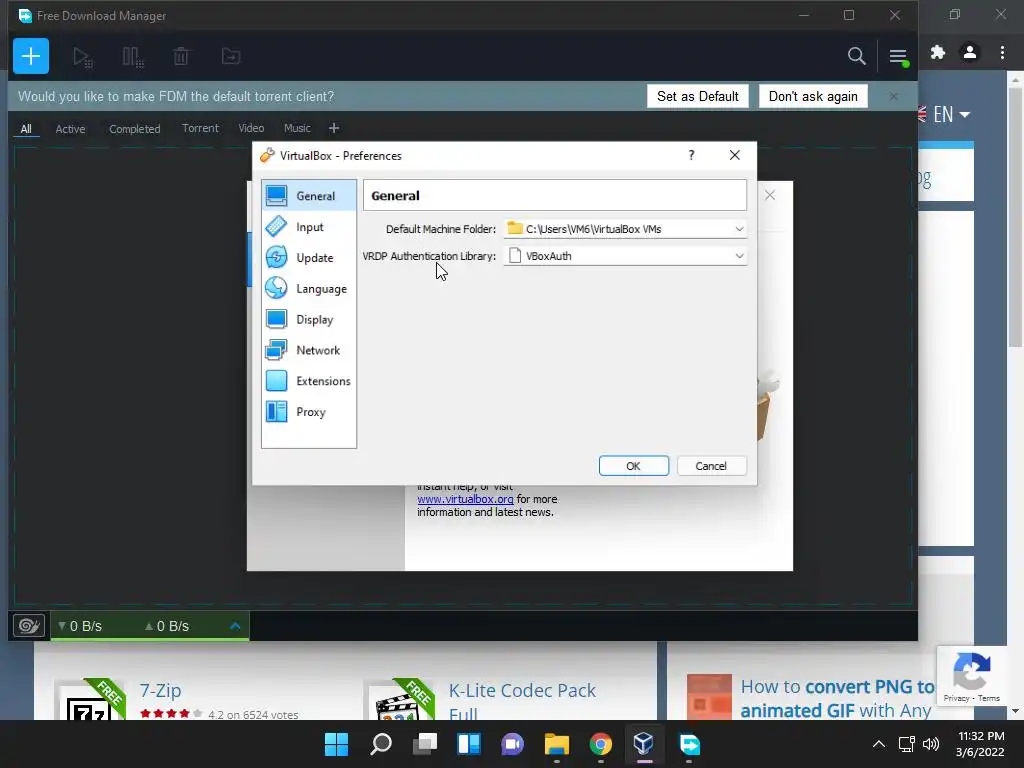Expand the speed panel up arrow
Screen dimensions: 1024x768
[235, 626]
